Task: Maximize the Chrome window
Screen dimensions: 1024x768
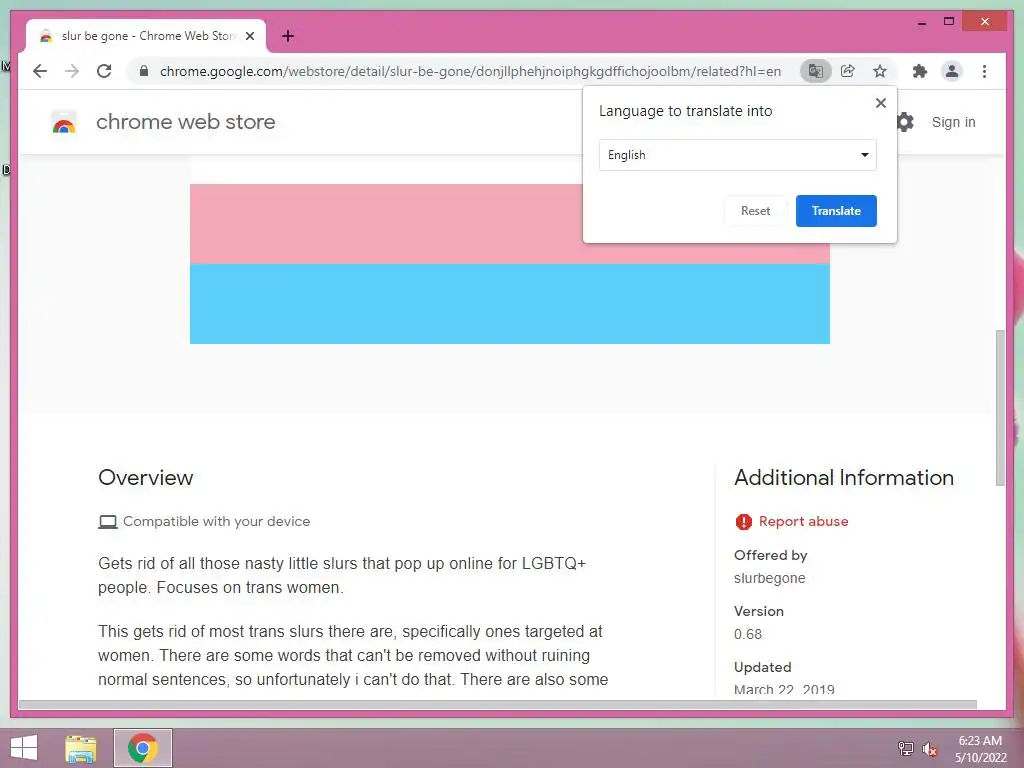Action: [949, 22]
